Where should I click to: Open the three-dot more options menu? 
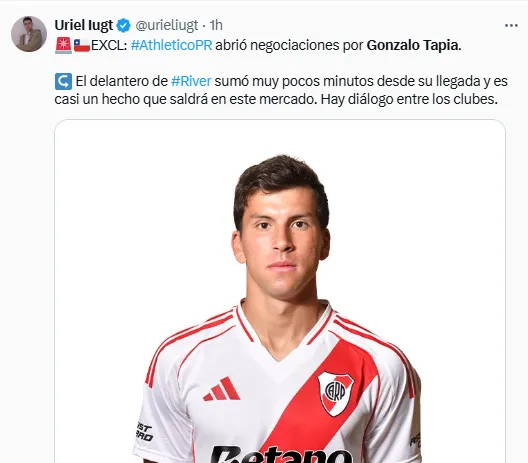click(x=511, y=26)
